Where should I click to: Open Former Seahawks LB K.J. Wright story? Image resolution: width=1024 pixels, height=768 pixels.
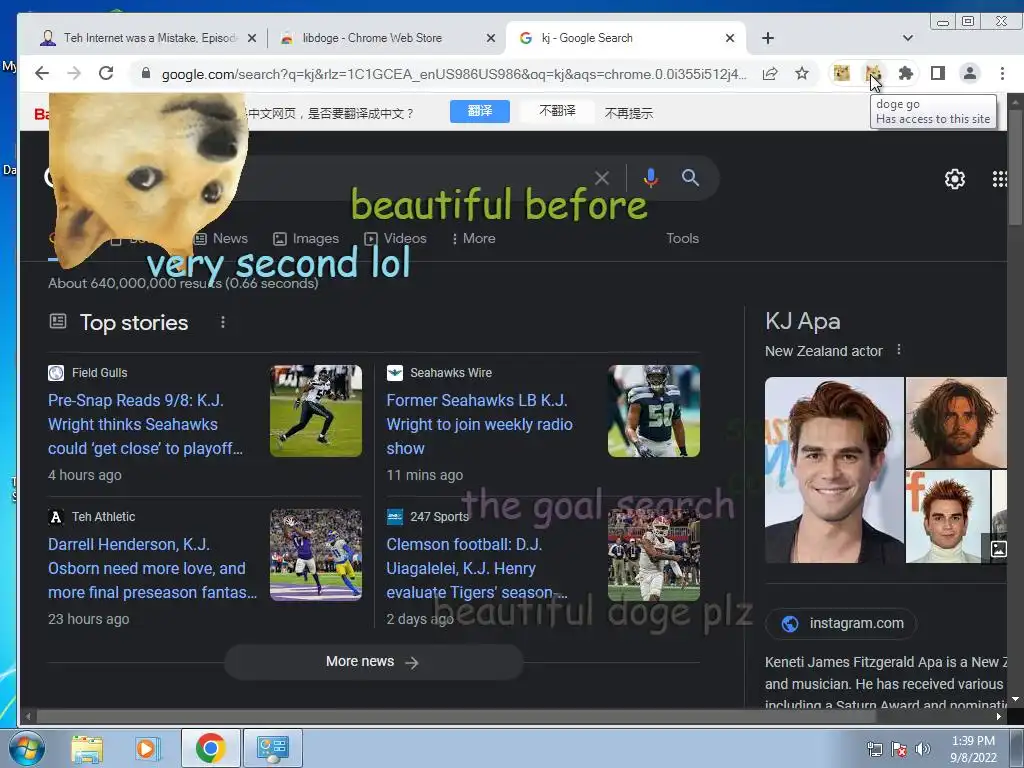click(x=479, y=424)
